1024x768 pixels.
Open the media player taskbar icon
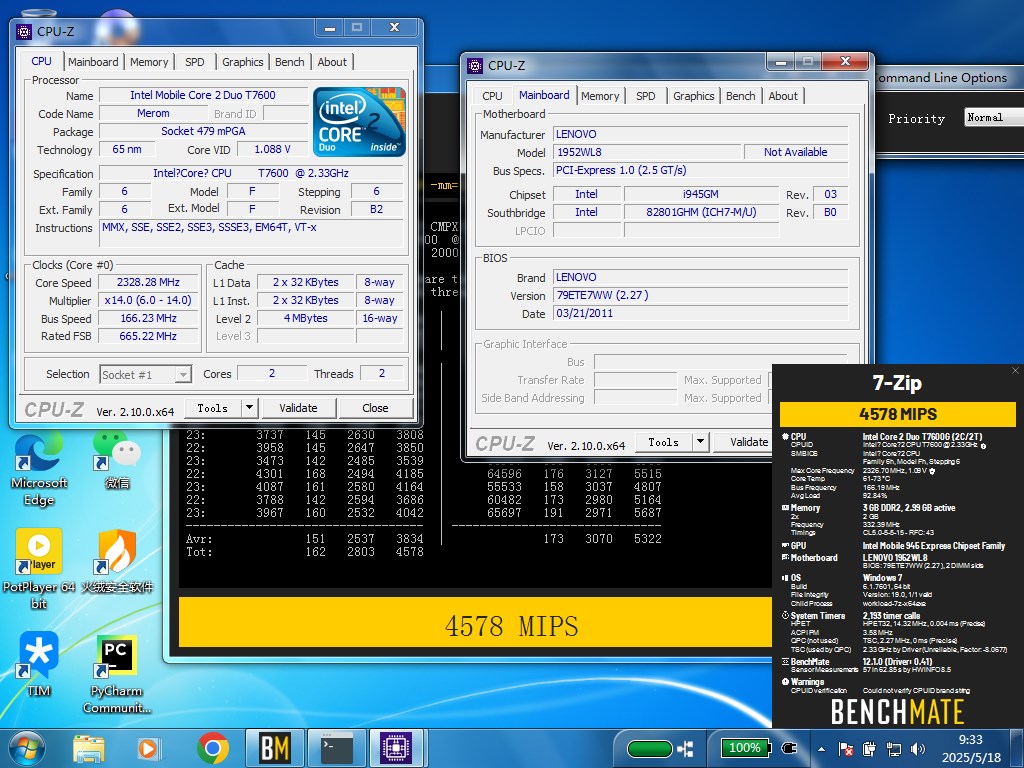(148, 748)
